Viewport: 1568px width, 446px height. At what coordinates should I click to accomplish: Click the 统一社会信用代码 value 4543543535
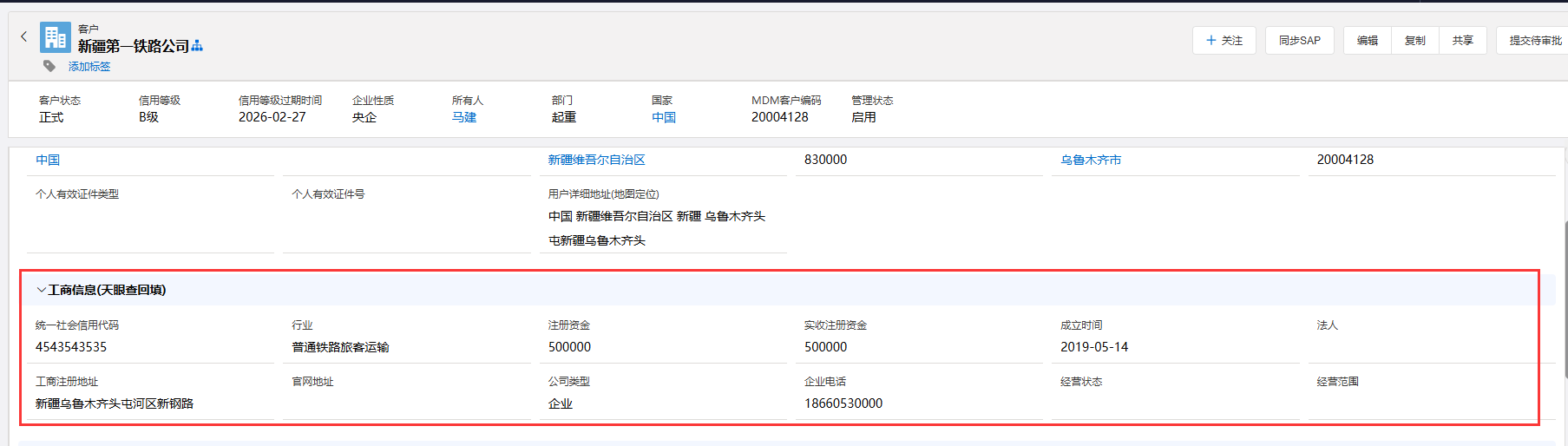pyautogui.click(x=71, y=347)
